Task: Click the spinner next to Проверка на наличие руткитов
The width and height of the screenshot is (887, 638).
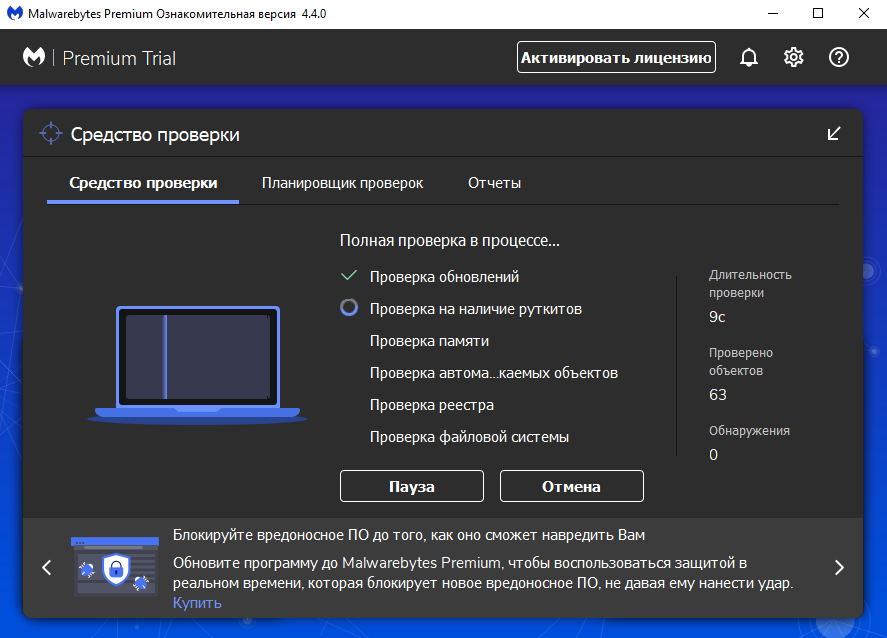Action: [x=349, y=308]
